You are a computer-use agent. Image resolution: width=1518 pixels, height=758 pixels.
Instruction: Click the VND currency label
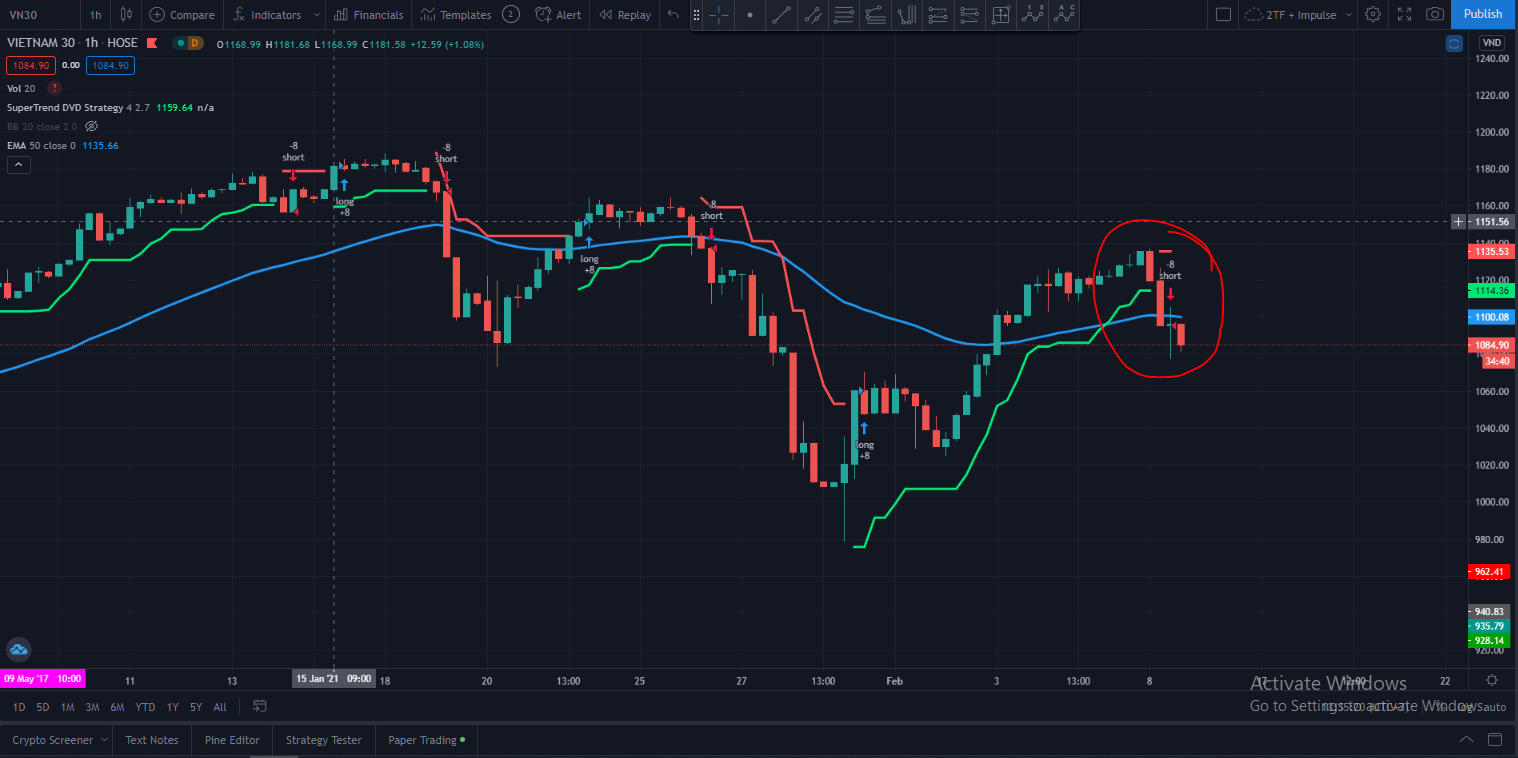pyautogui.click(x=1491, y=43)
